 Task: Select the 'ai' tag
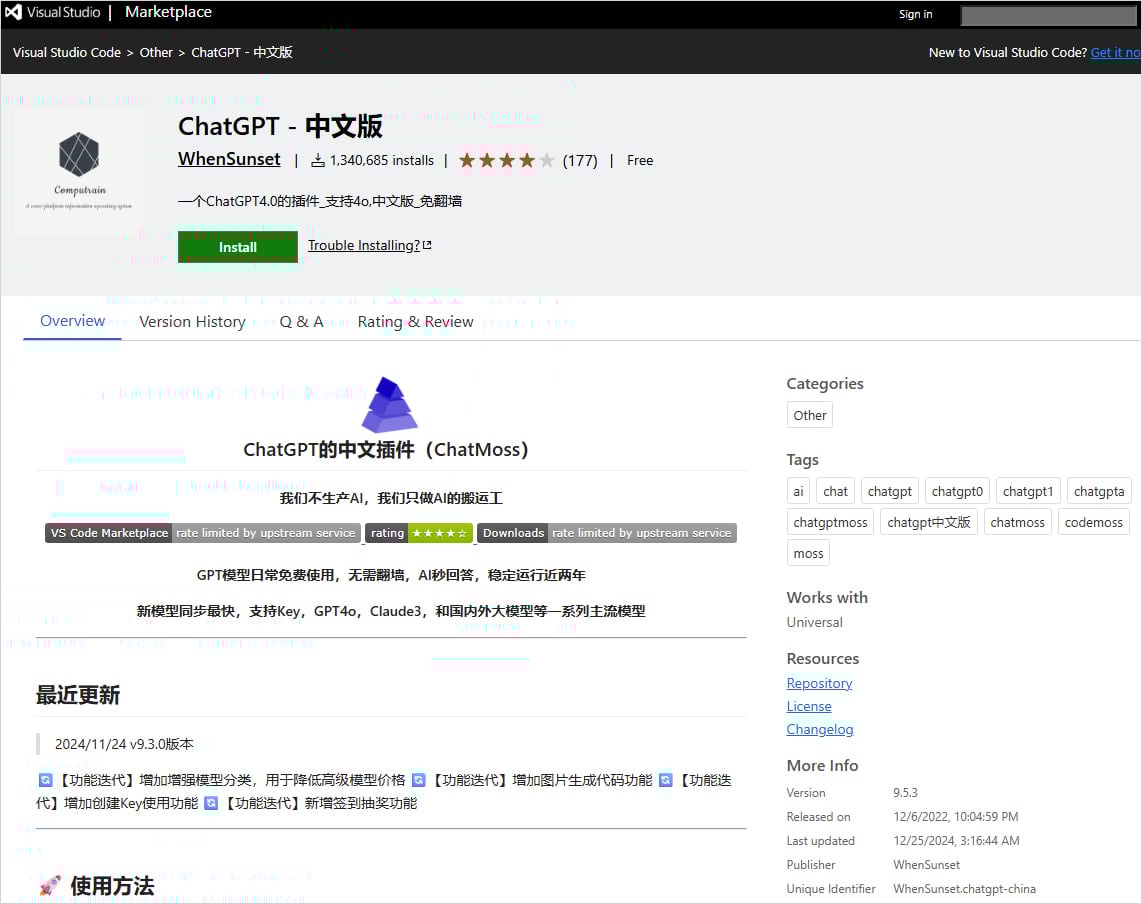[798, 491]
